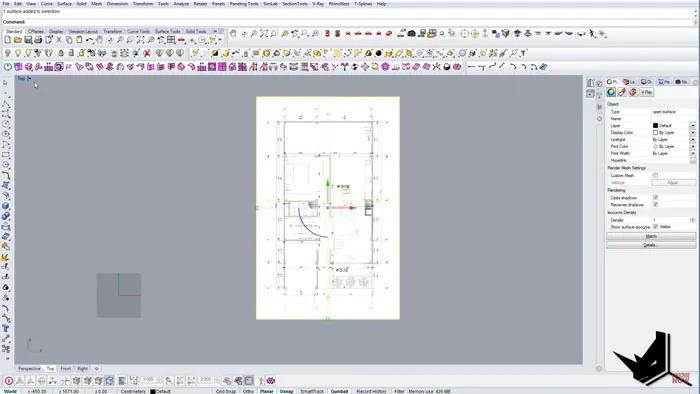The width and height of the screenshot is (700, 394).
Task: Toggle Show surface isocurve Visible checkbox
Action: (655, 227)
